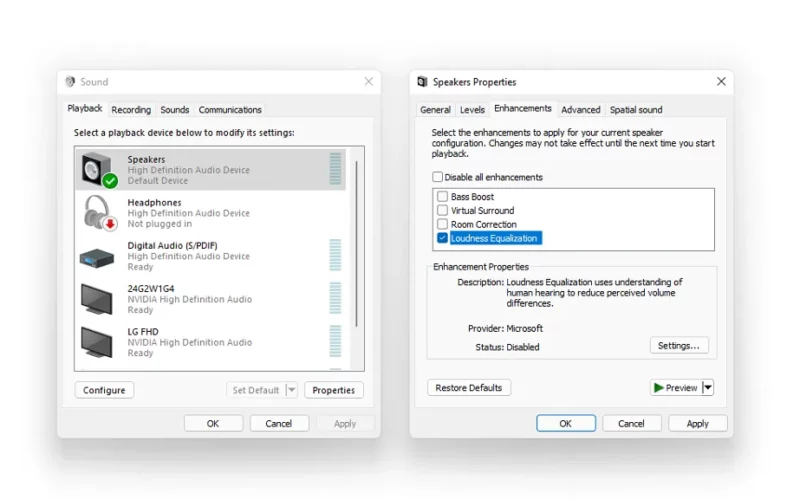Select the Speakers device icon
Viewport: 800px width, 500px height.
click(98, 170)
